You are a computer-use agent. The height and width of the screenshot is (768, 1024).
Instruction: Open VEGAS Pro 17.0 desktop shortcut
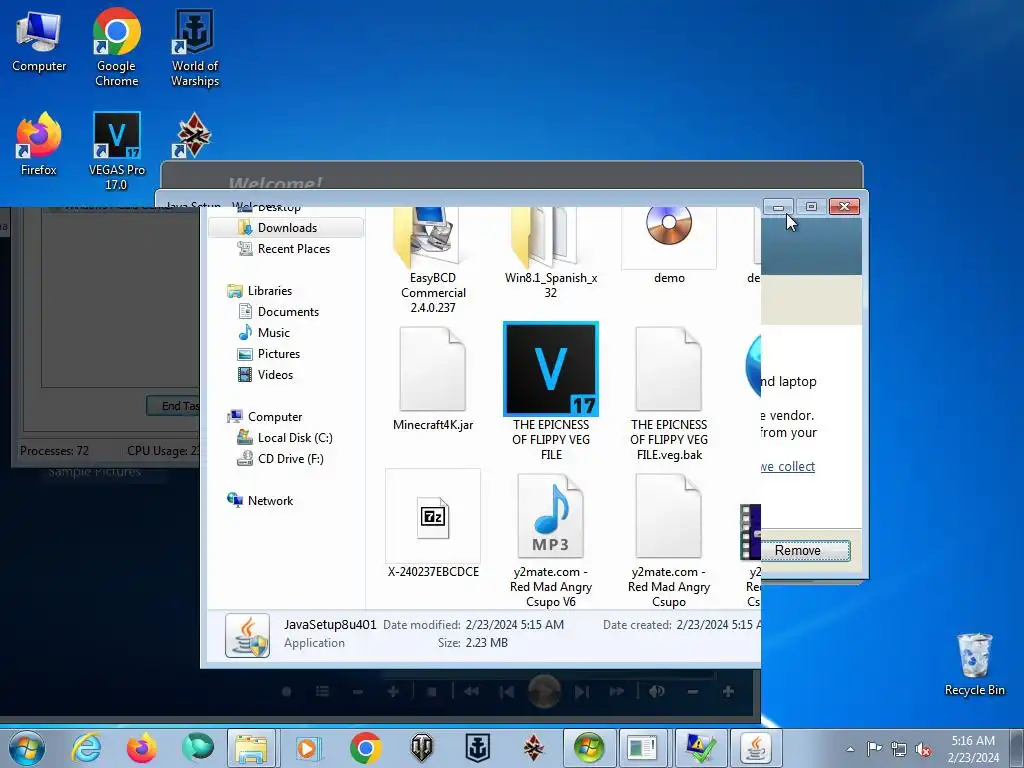tap(116, 150)
